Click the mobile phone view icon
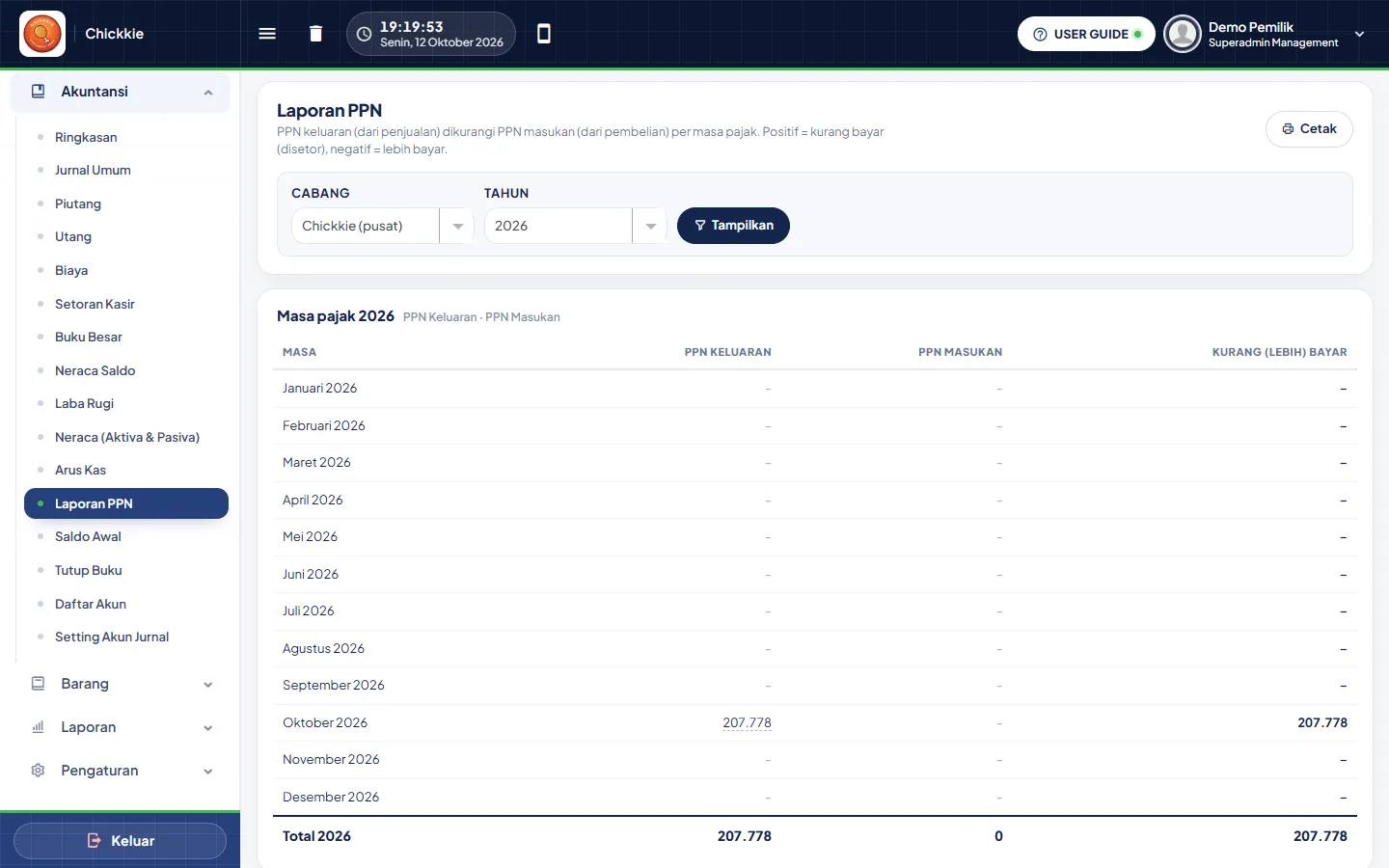Viewport: 1389px width, 868px height. 544,34
